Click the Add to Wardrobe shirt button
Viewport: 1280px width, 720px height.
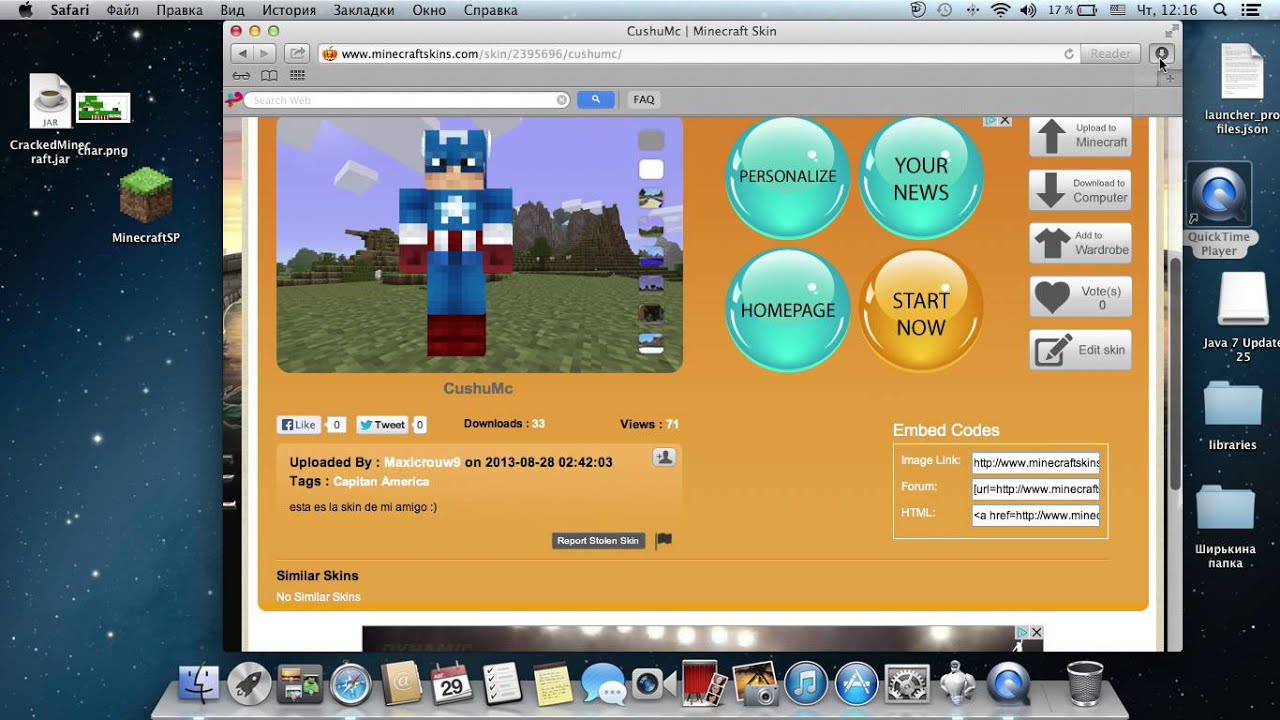coord(1080,243)
